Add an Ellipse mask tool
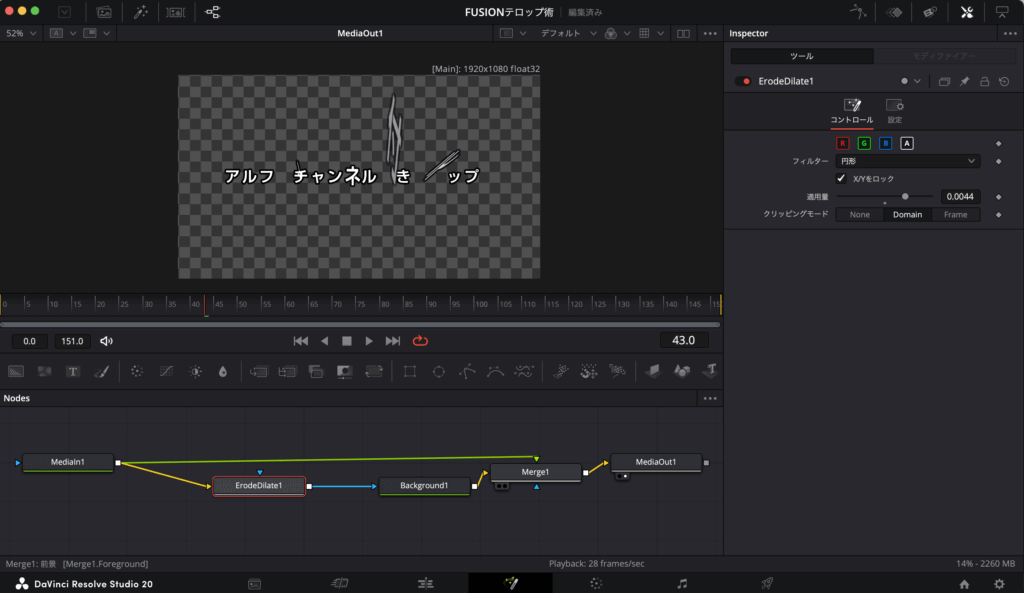The height and width of the screenshot is (593, 1024). click(438, 371)
